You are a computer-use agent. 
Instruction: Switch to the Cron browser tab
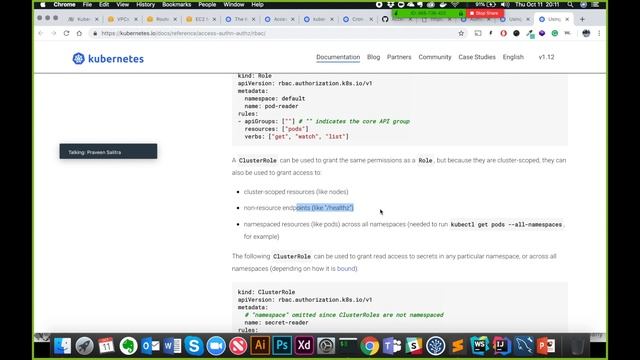[x=358, y=19]
